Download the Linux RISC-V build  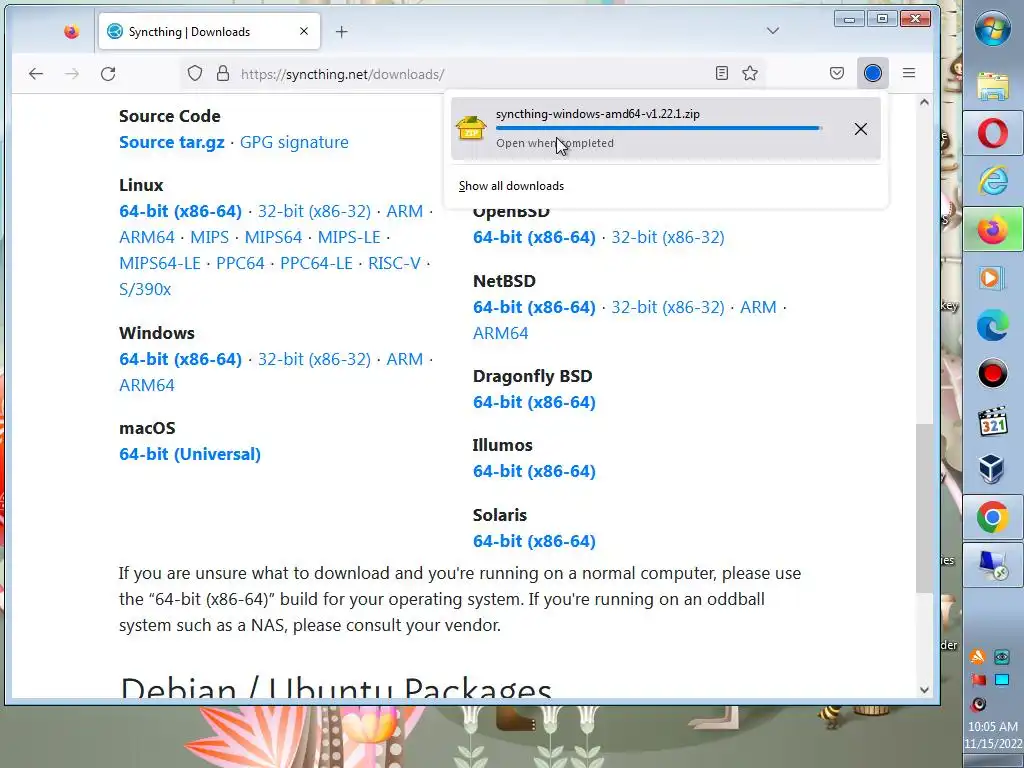point(394,263)
